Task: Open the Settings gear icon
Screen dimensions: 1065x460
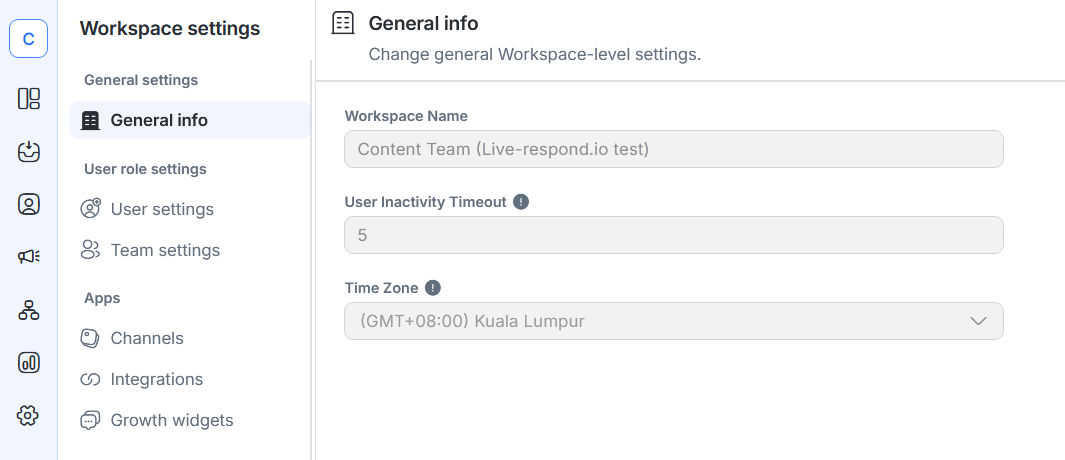Action: click(x=28, y=415)
